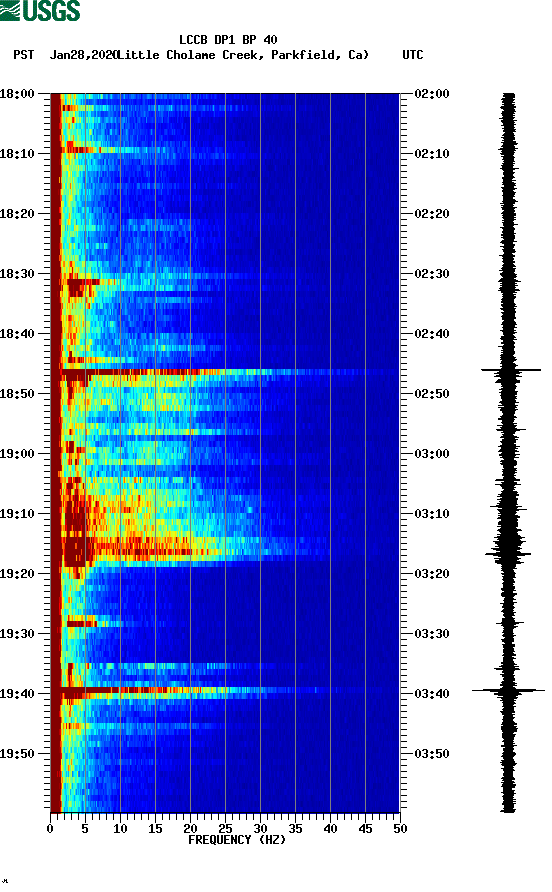Click the 02:30 UTC time label
The width and height of the screenshot is (552, 892).
[x=432, y=274]
